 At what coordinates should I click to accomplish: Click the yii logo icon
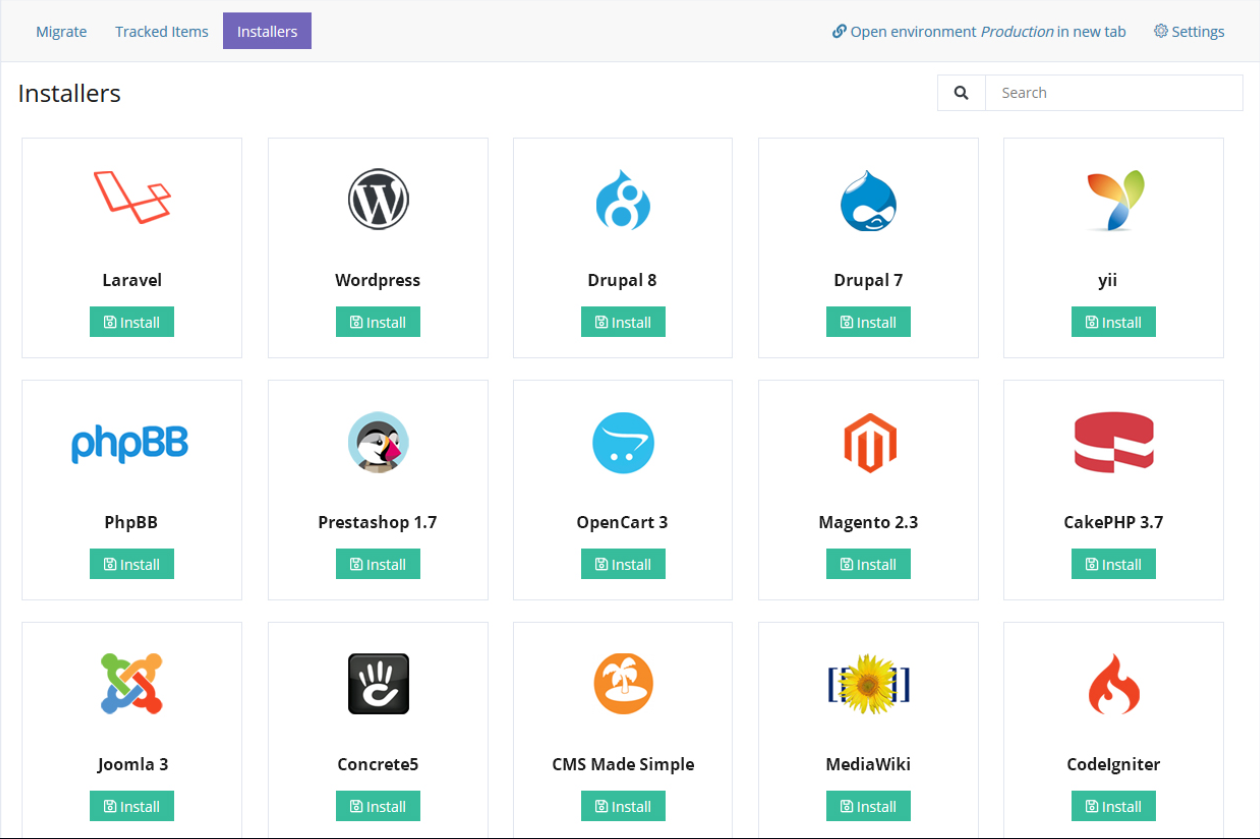click(1114, 199)
